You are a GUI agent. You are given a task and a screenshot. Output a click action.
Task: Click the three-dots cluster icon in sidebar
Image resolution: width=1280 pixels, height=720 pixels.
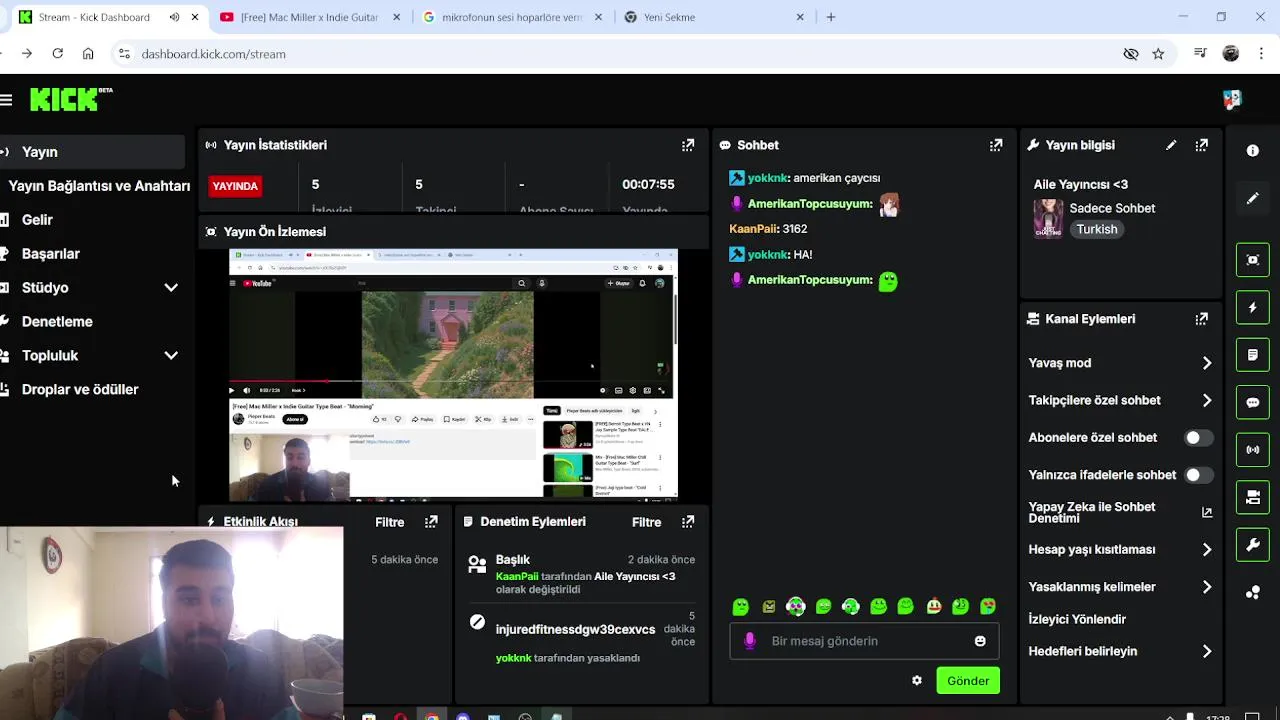(x=1253, y=592)
